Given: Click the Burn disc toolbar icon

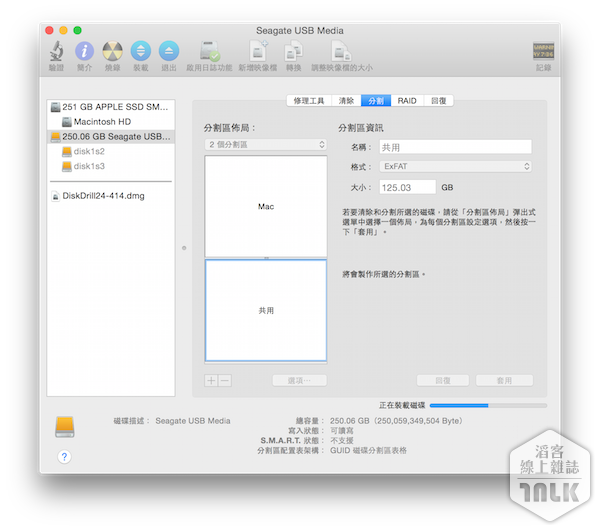Looking at the screenshot, I should 112,51.
